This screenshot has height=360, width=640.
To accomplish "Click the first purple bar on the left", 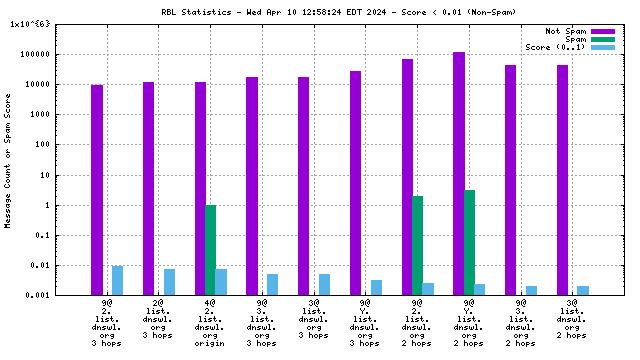I will coord(97,190).
